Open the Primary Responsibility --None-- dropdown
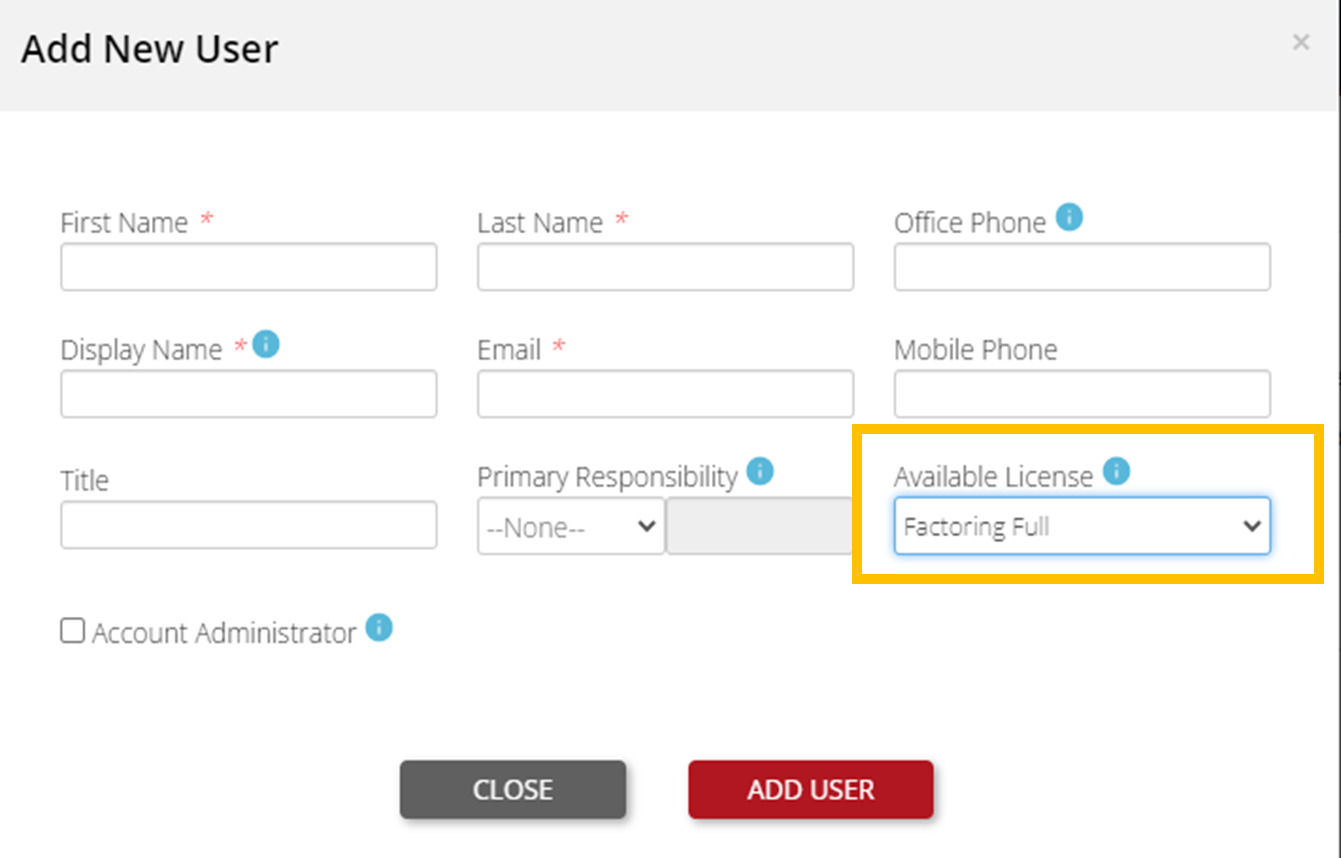The width and height of the screenshot is (1341, 858). point(570,525)
